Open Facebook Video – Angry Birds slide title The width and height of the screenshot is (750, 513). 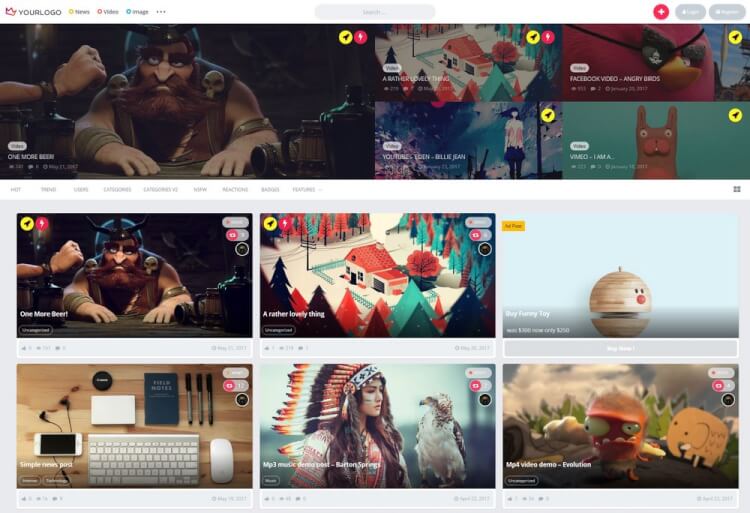click(x=615, y=78)
